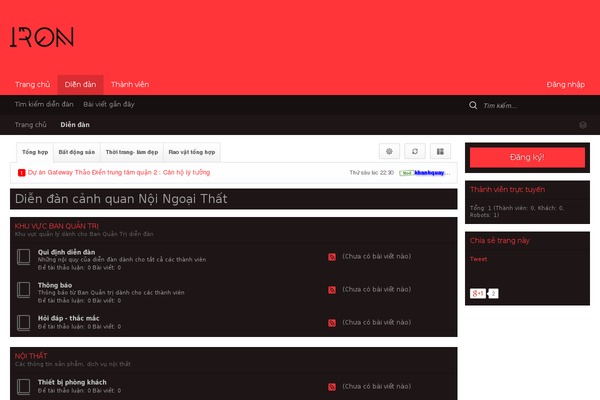Switch to the Tổng hợp tab
This screenshot has height=400, width=600.
(x=35, y=152)
